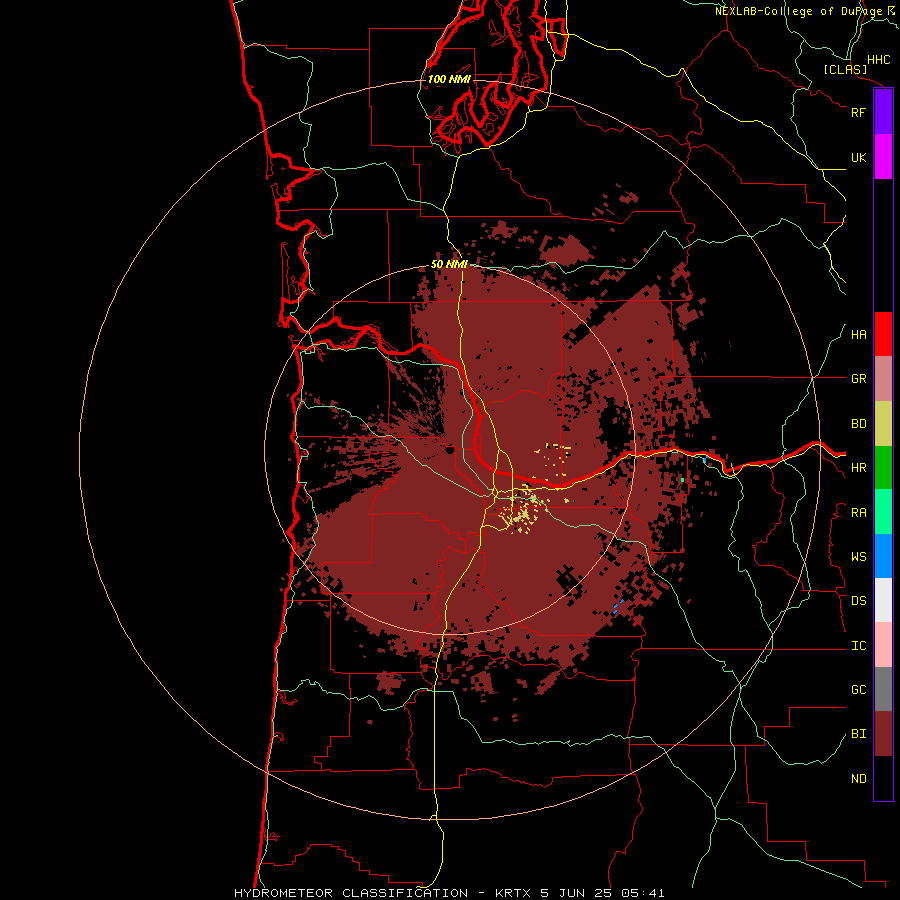Click the HA legend label
The width and height of the screenshot is (900, 900).
point(858,334)
